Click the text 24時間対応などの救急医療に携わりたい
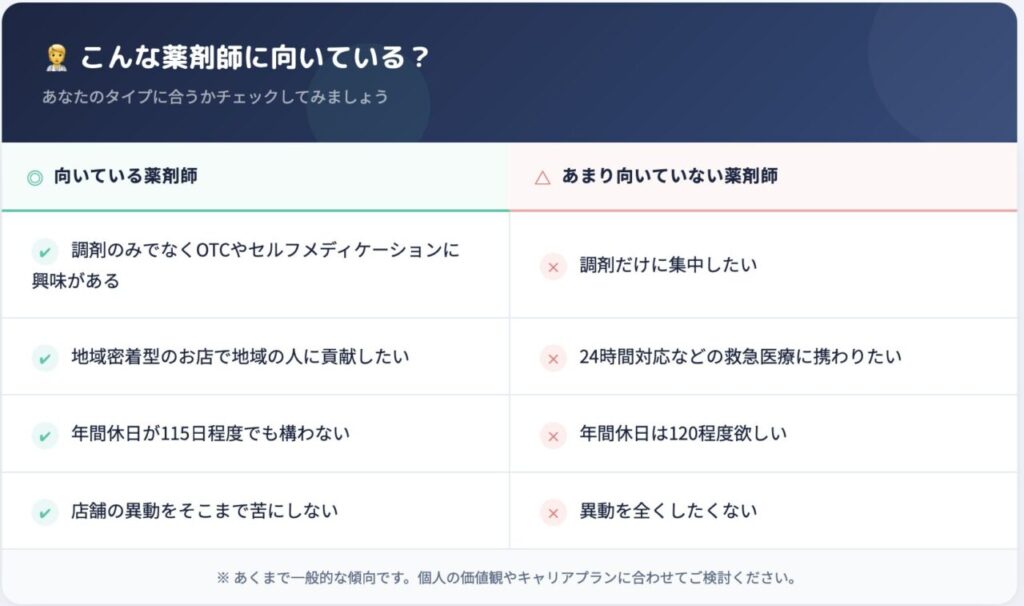1024x606 pixels. [740, 357]
